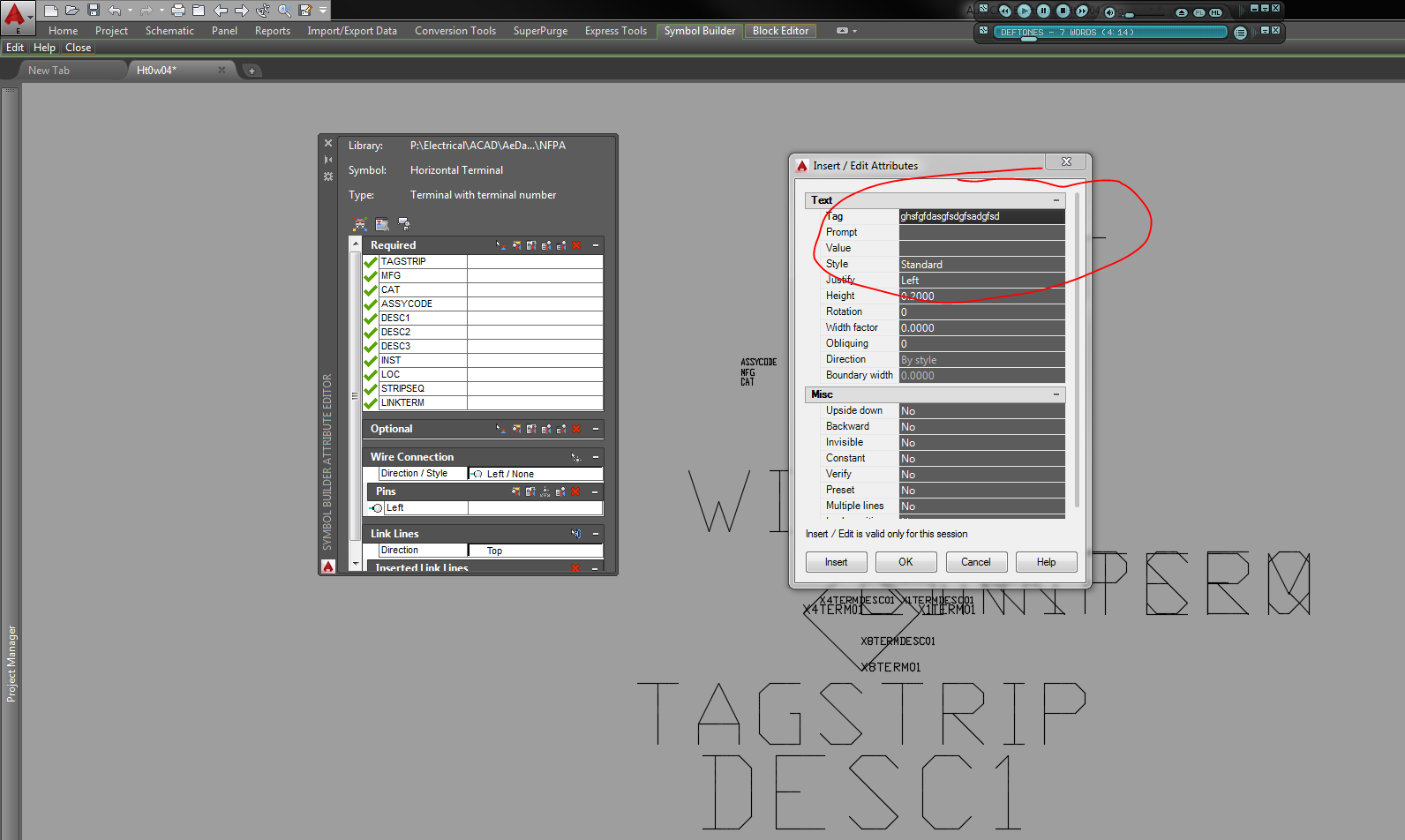The width and height of the screenshot is (1405, 840).
Task: Toggle the Verify value No
Action: pyautogui.click(x=981, y=475)
